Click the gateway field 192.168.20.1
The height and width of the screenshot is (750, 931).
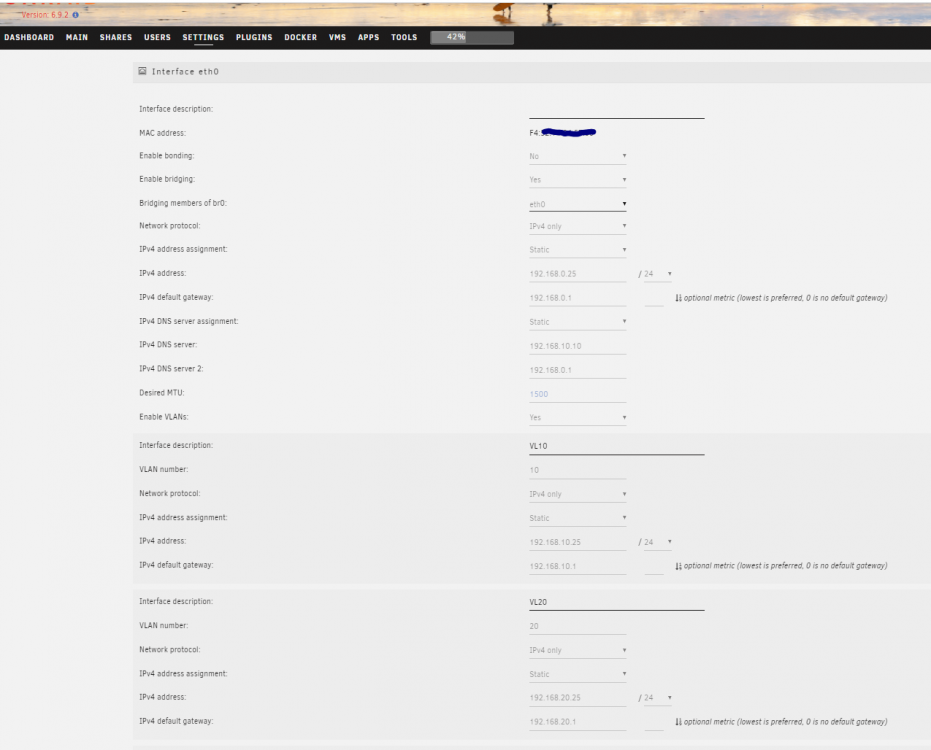click(578, 722)
